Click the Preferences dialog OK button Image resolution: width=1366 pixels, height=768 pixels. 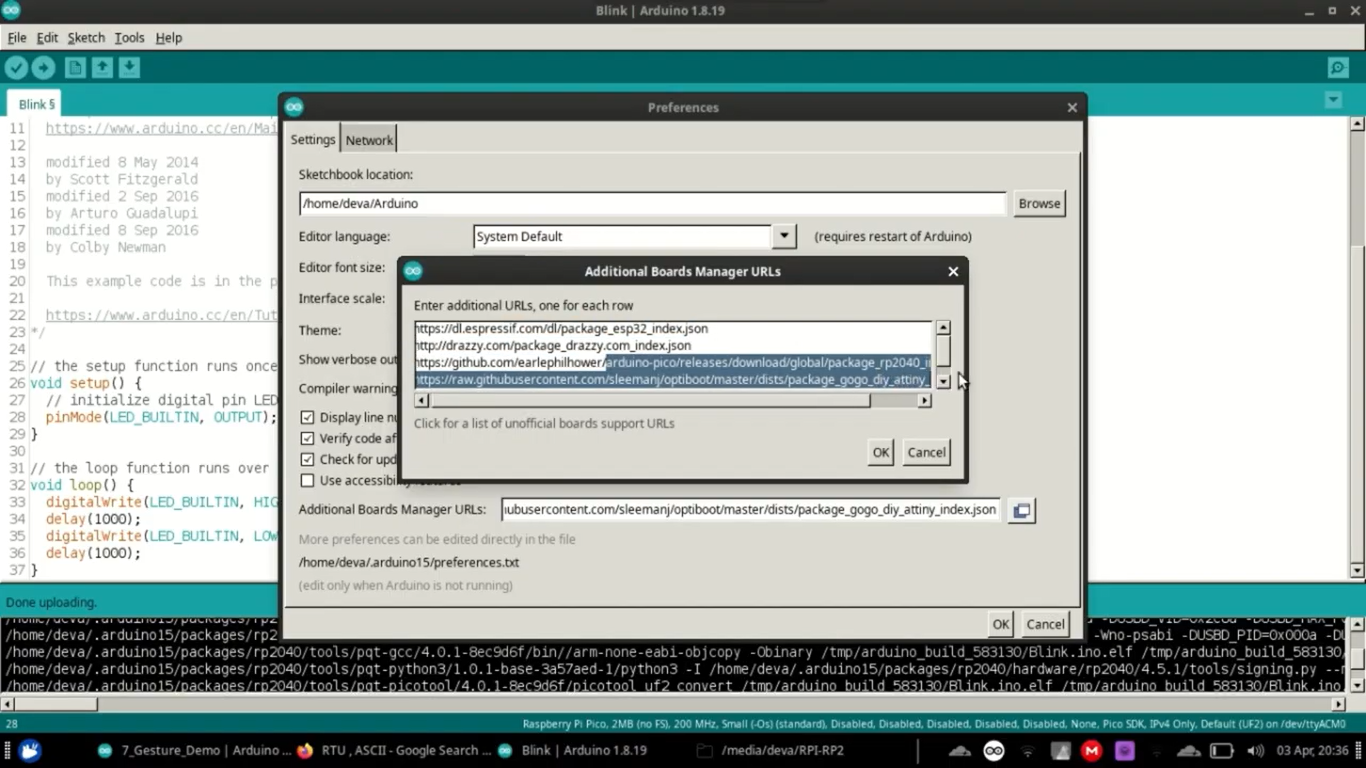1000,624
